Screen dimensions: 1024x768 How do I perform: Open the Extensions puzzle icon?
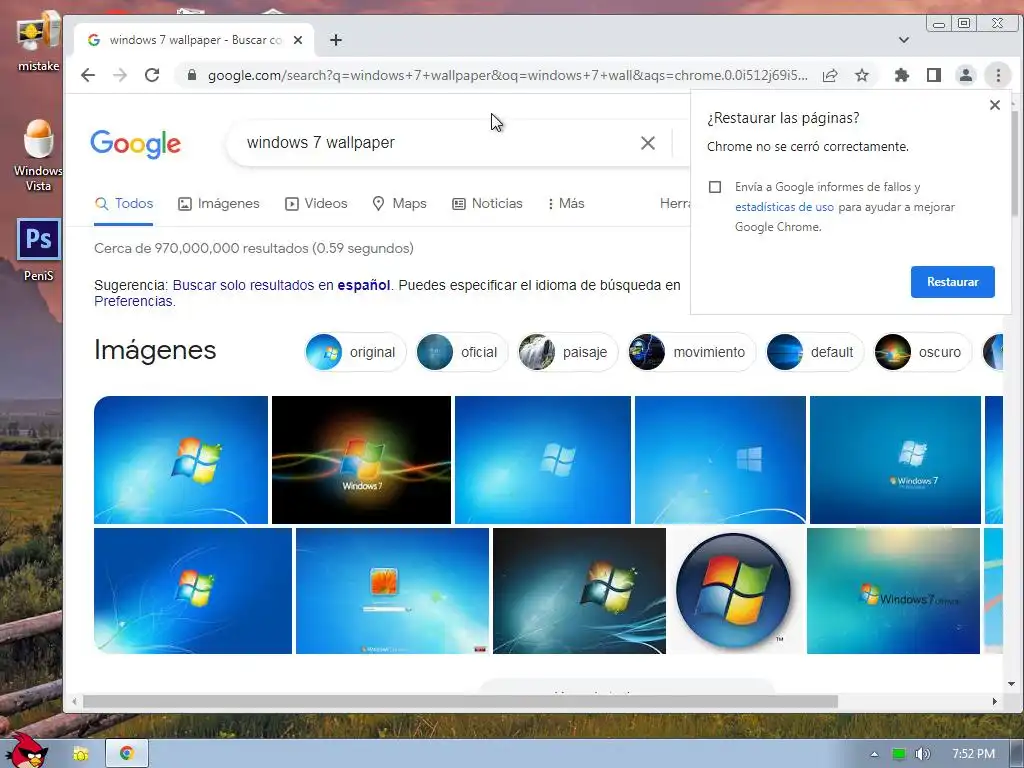click(x=902, y=75)
